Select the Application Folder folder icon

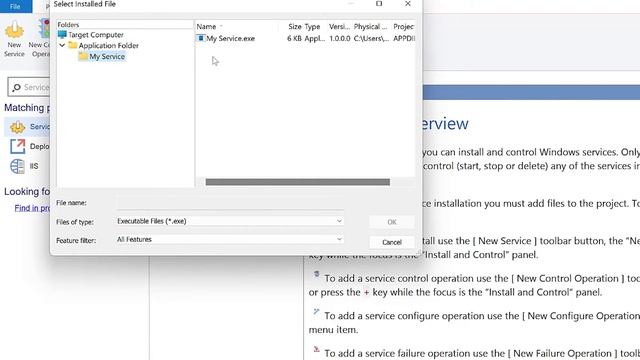point(73,45)
